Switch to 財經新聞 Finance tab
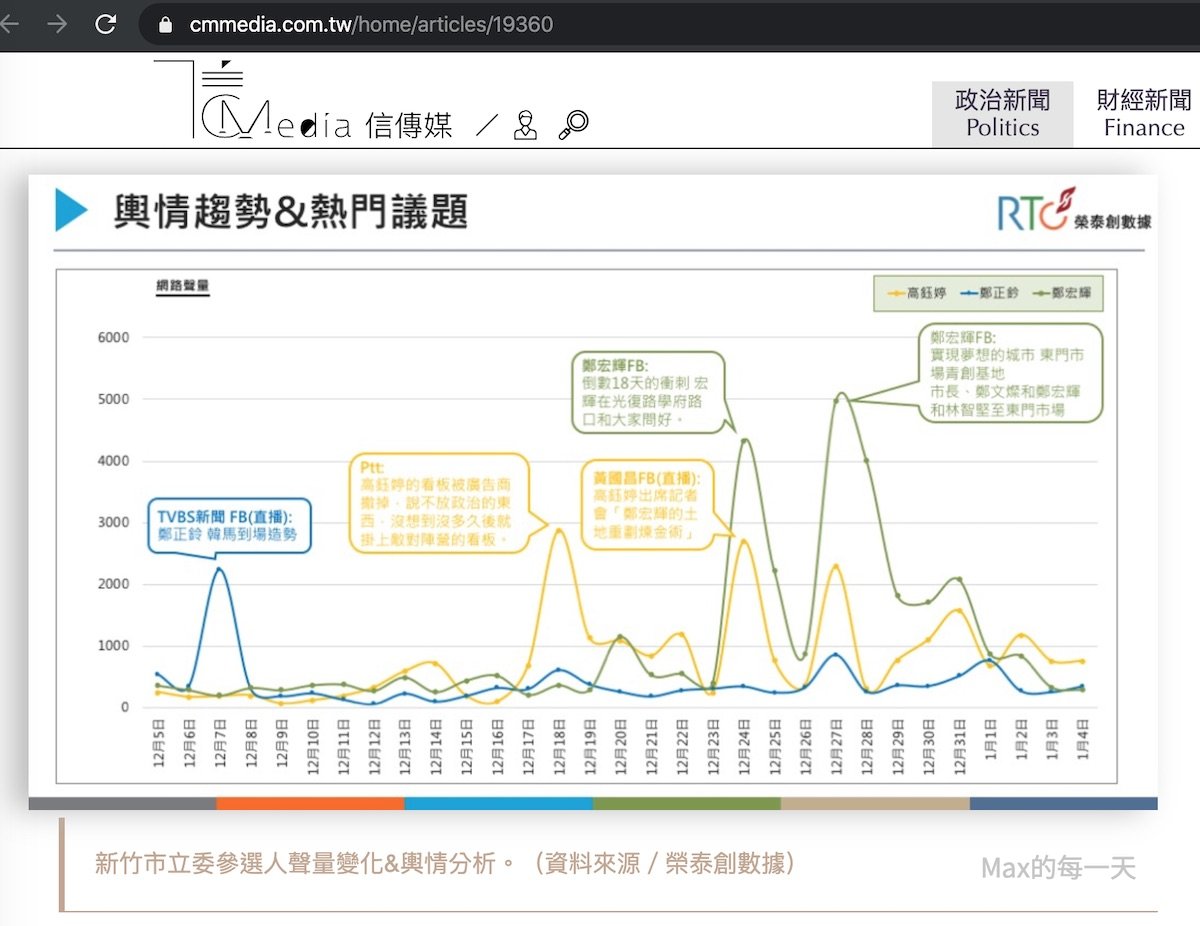The height and width of the screenshot is (926, 1200). click(x=1143, y=114)
